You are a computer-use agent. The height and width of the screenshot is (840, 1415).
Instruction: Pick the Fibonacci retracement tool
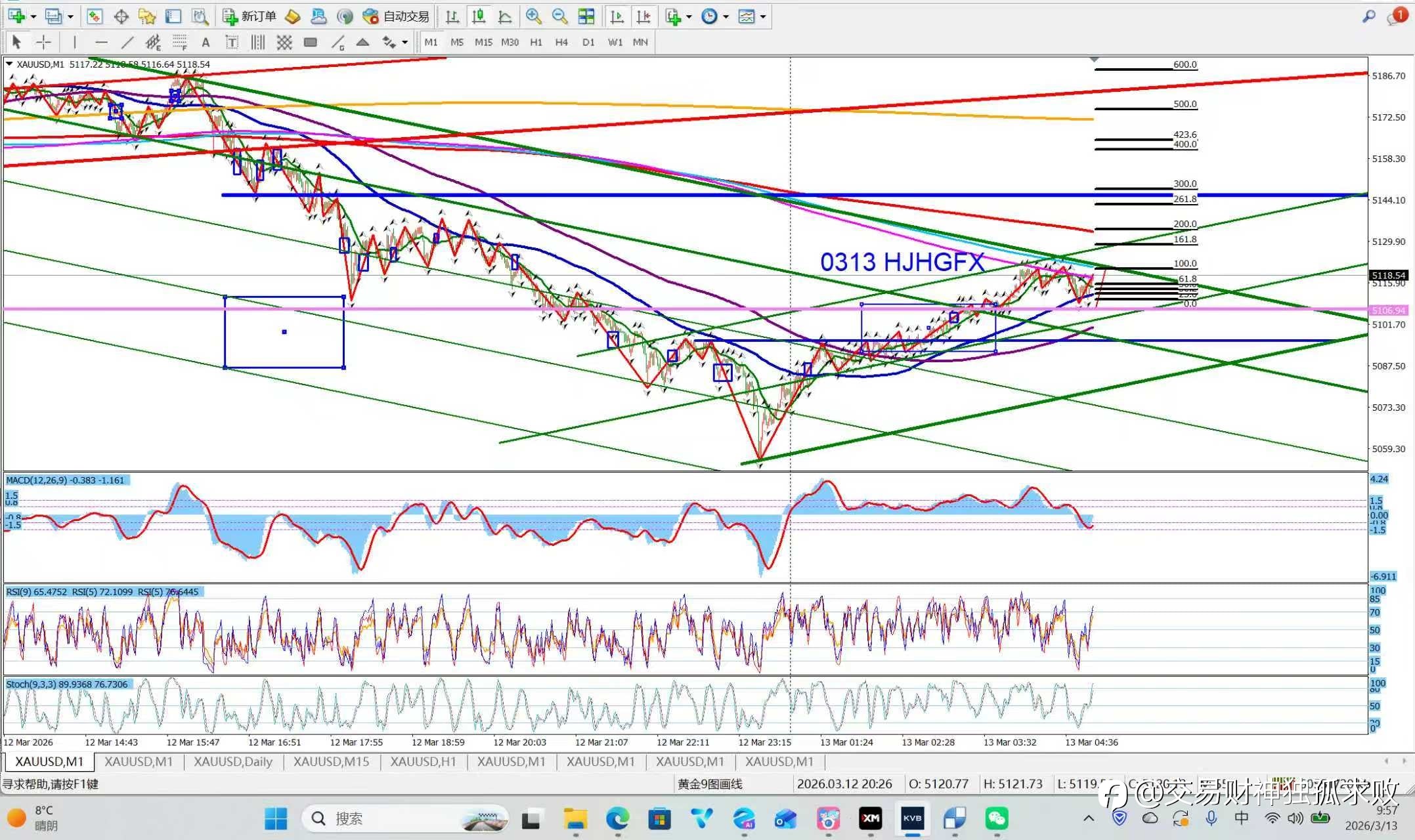point(179,43)
